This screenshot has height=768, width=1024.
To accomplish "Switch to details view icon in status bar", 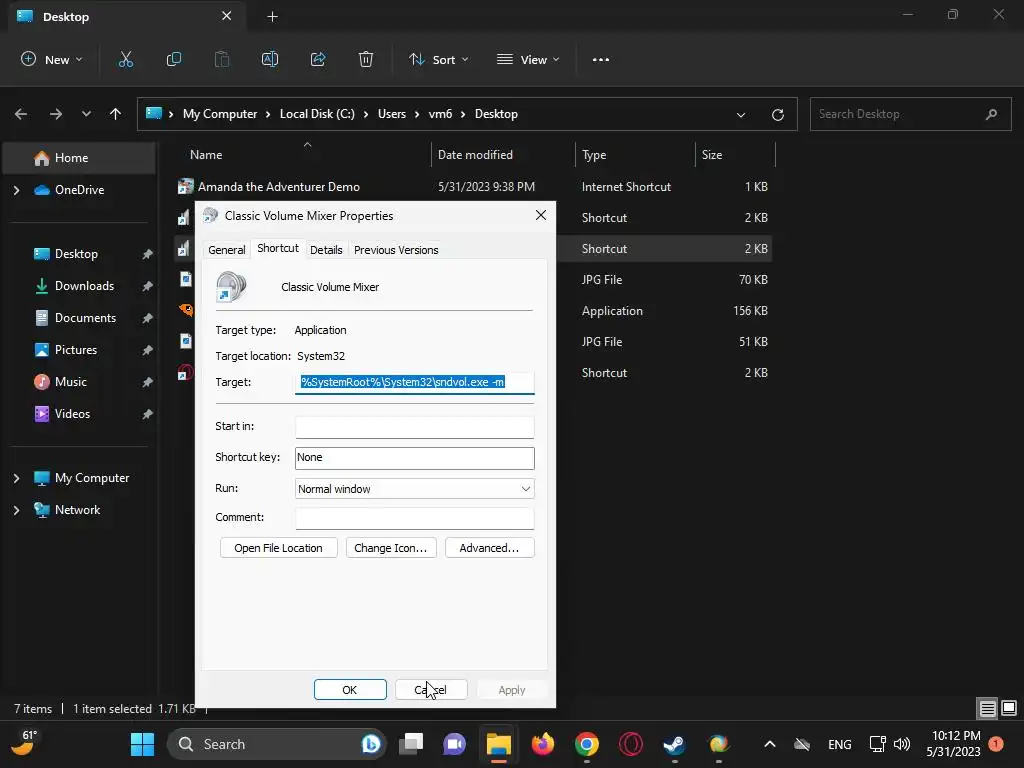I will (x=987, y=708).
